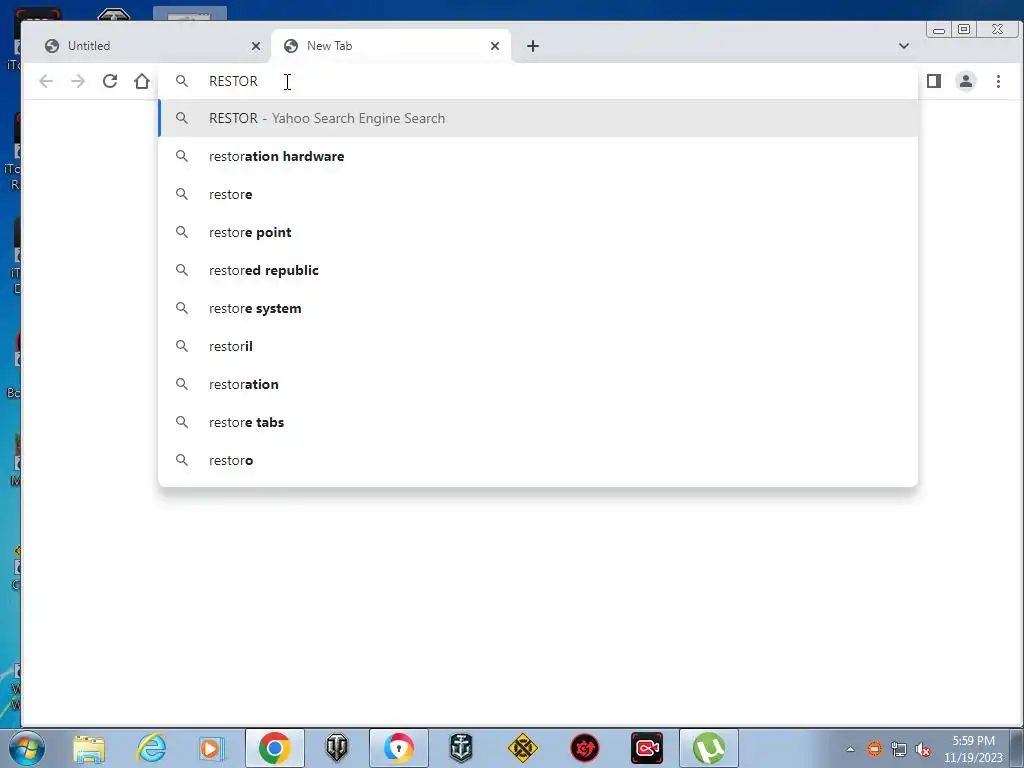1024x768 pixels.
Task: Select RESTOR - Yahoo Search Engine Search
Action: [x=538, y=118]
